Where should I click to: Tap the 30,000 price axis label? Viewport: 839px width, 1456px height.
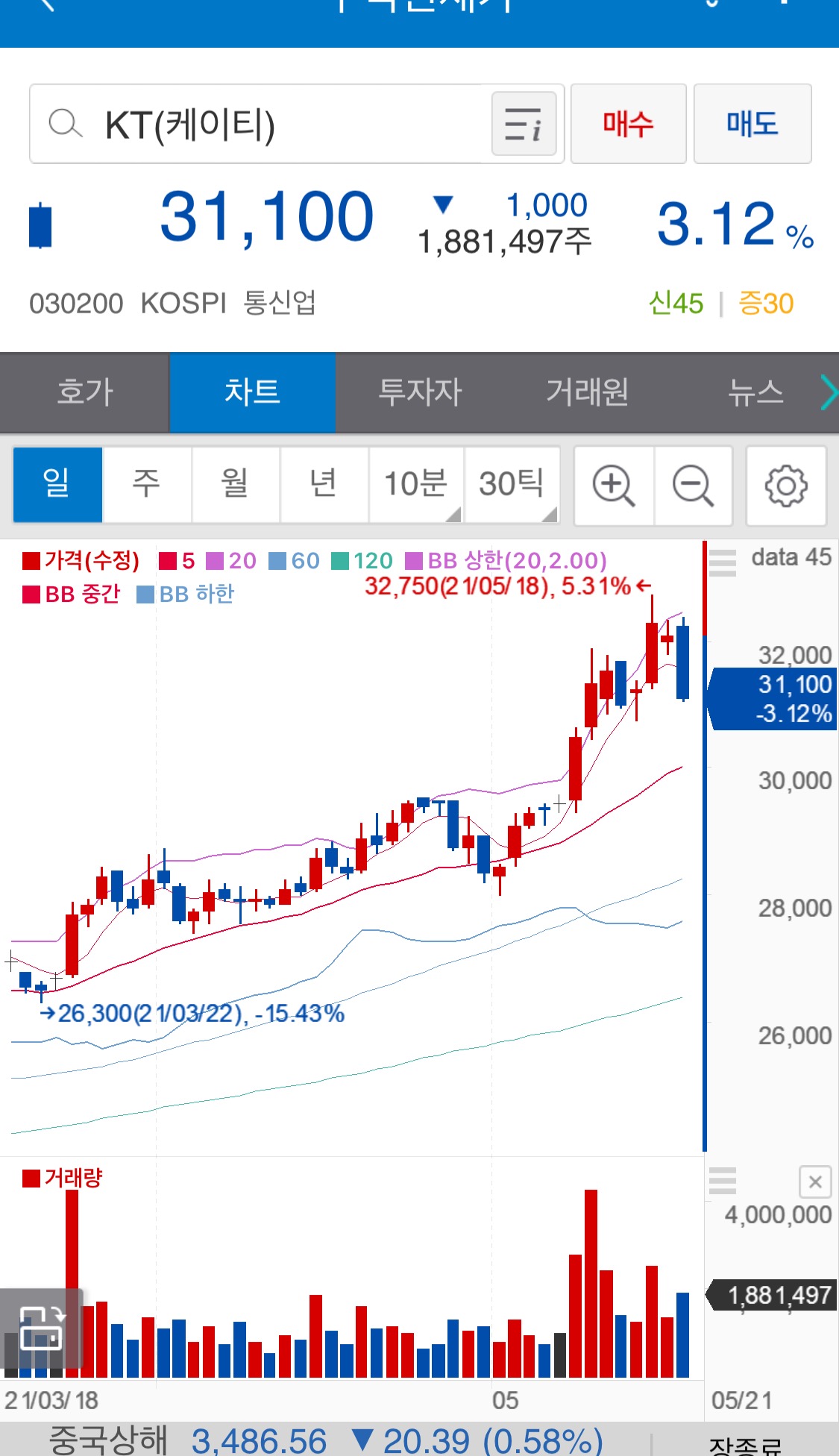coord(795,781)
